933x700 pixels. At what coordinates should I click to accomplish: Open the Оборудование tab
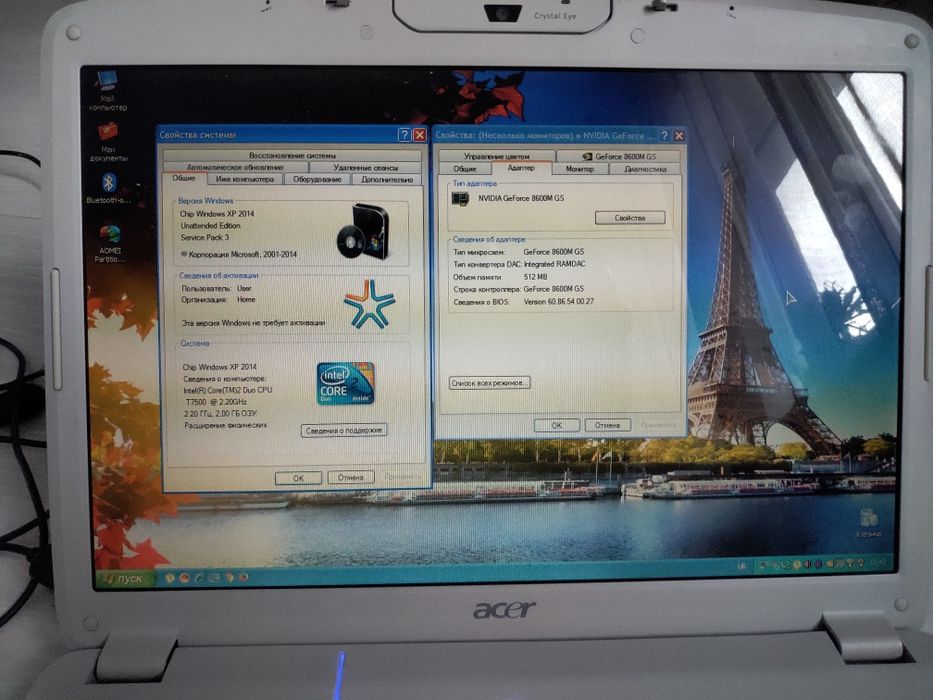317,179
